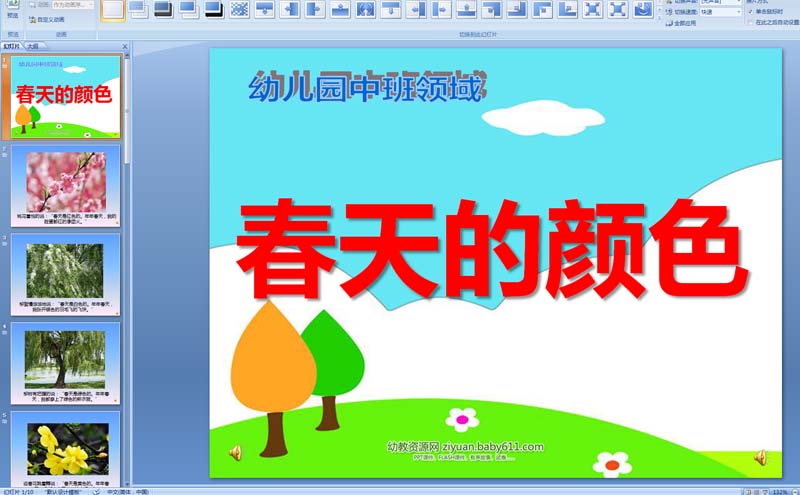Screen dimensions: 800x495
Task: Toggle the 单击鼠标时 on-click checkbox
Action: click(750, 12)
